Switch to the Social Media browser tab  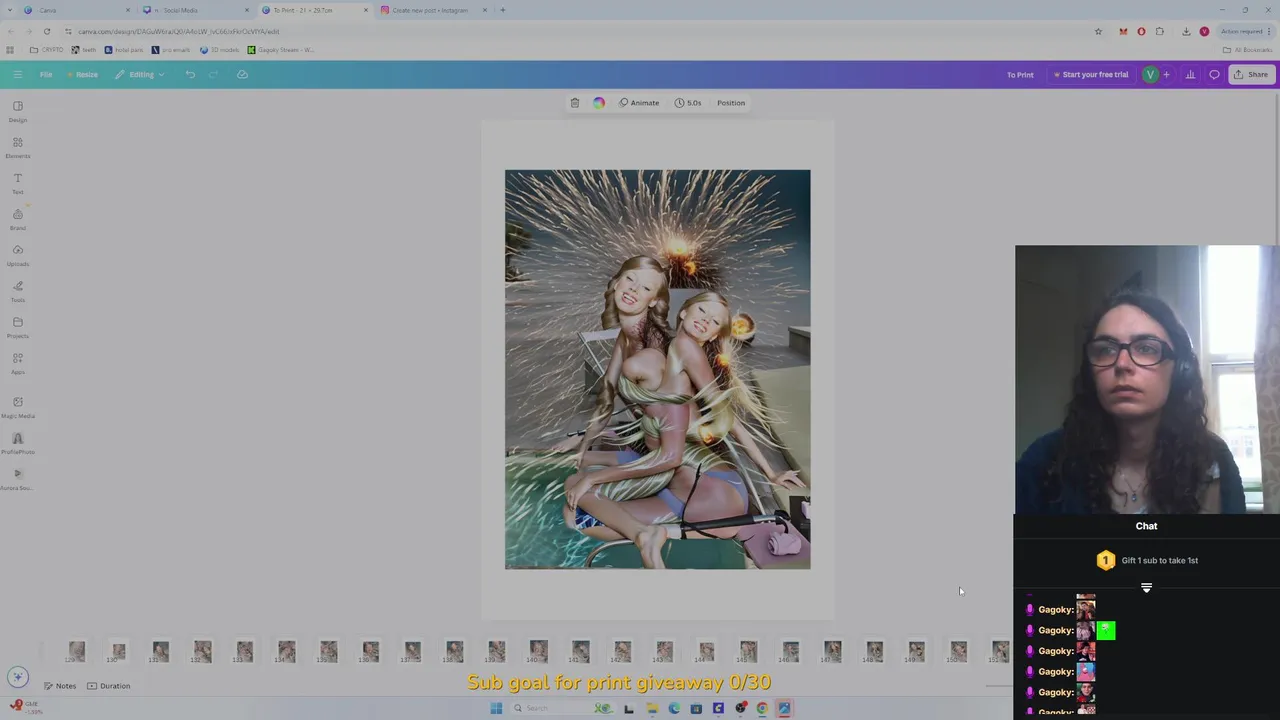click(195, 10)
